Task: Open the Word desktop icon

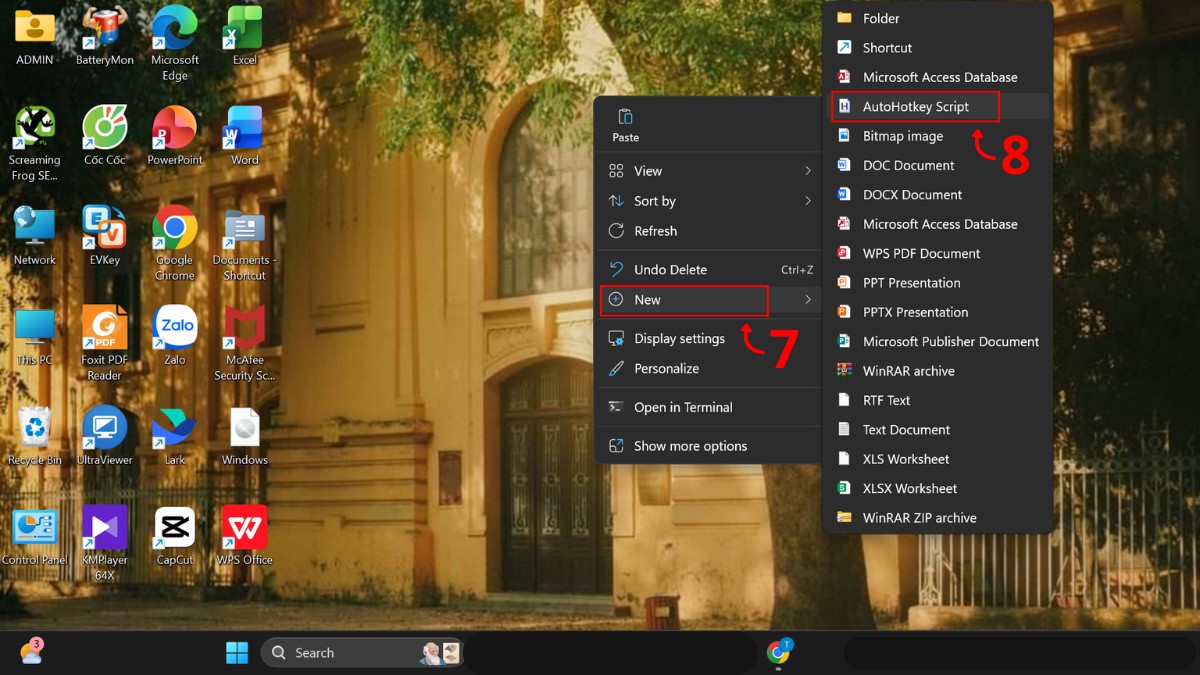Action: [x=243, y=130]
